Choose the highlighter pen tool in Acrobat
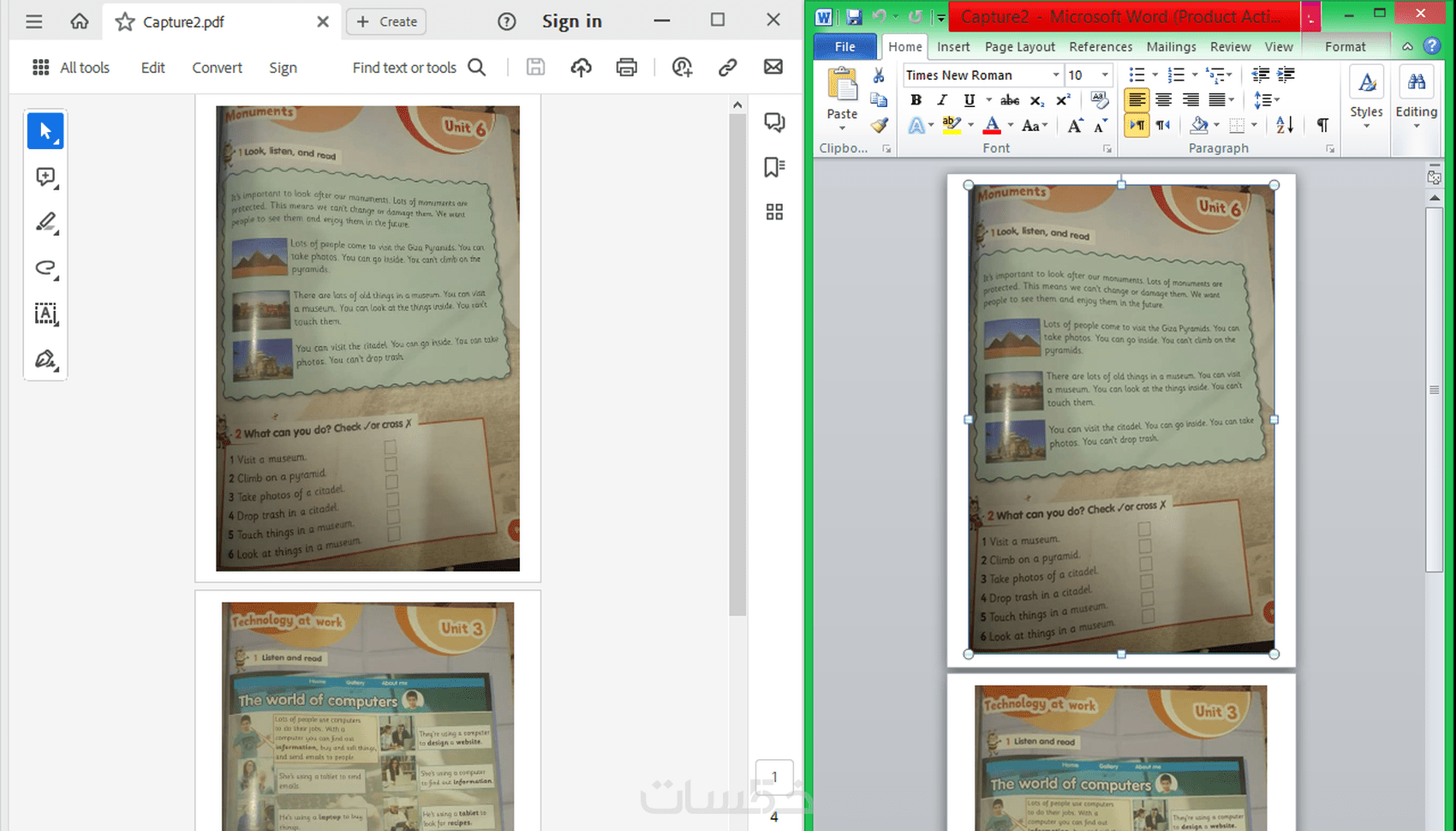 pyautogui.click(x=45, y=223)
